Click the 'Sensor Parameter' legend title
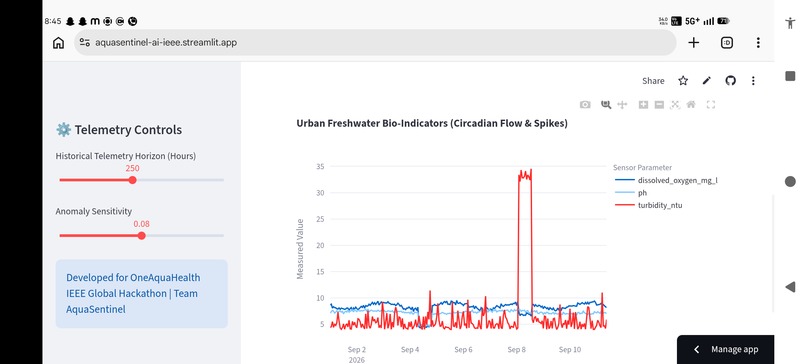The height and width of the screenshot is (364, 806). click(x=643, y=168)
